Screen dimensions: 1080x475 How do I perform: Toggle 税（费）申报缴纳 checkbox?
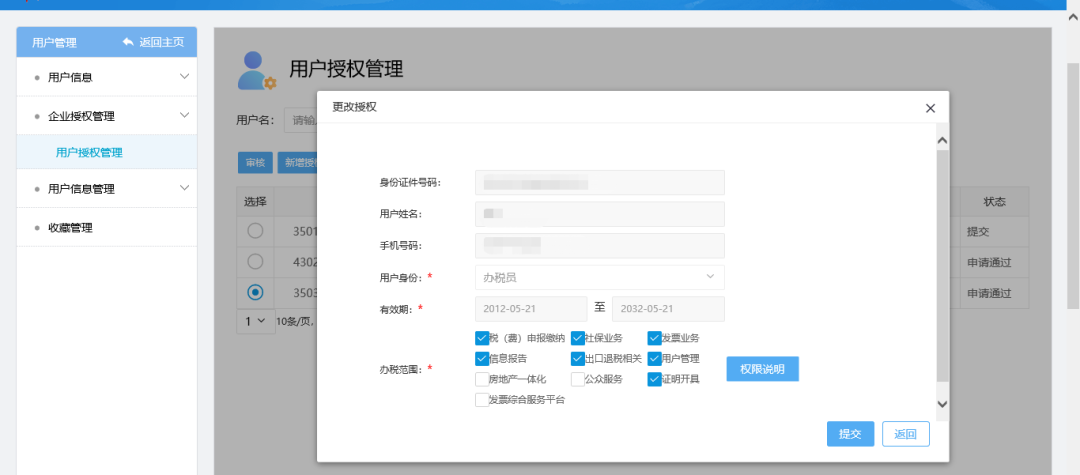481,338
